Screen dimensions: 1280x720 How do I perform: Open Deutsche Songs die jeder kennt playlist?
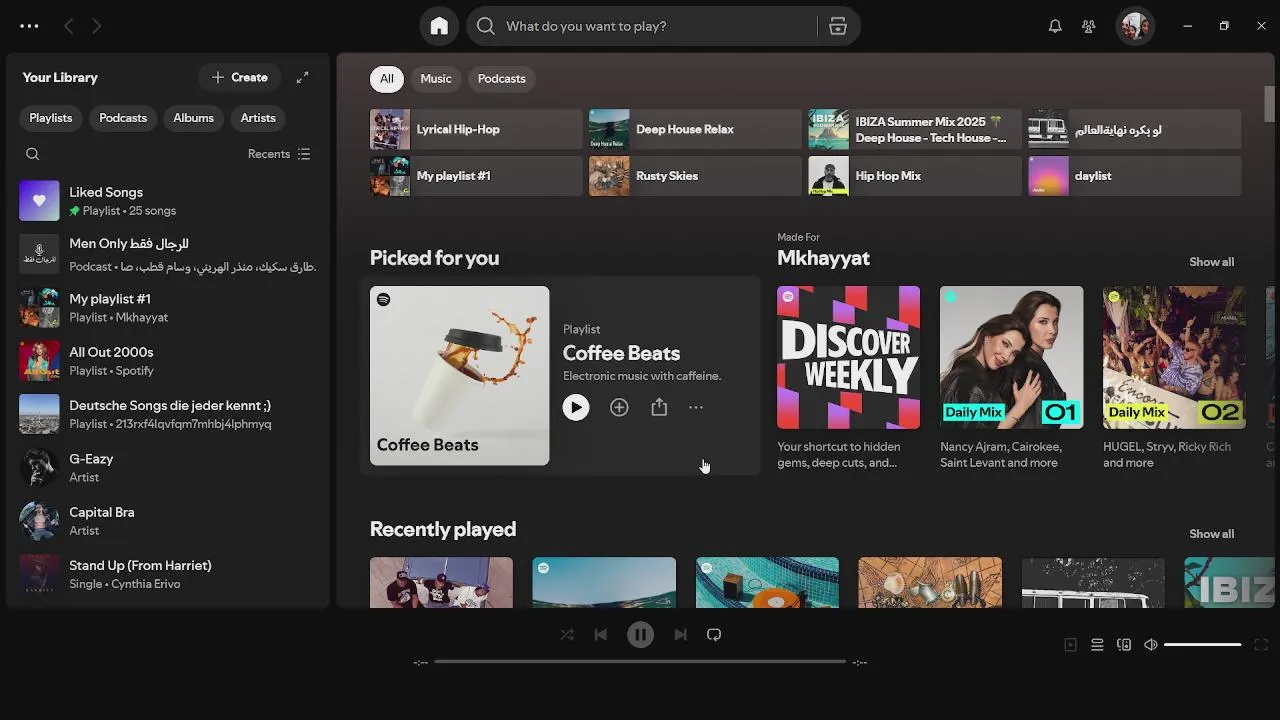[x=168, y=414]
